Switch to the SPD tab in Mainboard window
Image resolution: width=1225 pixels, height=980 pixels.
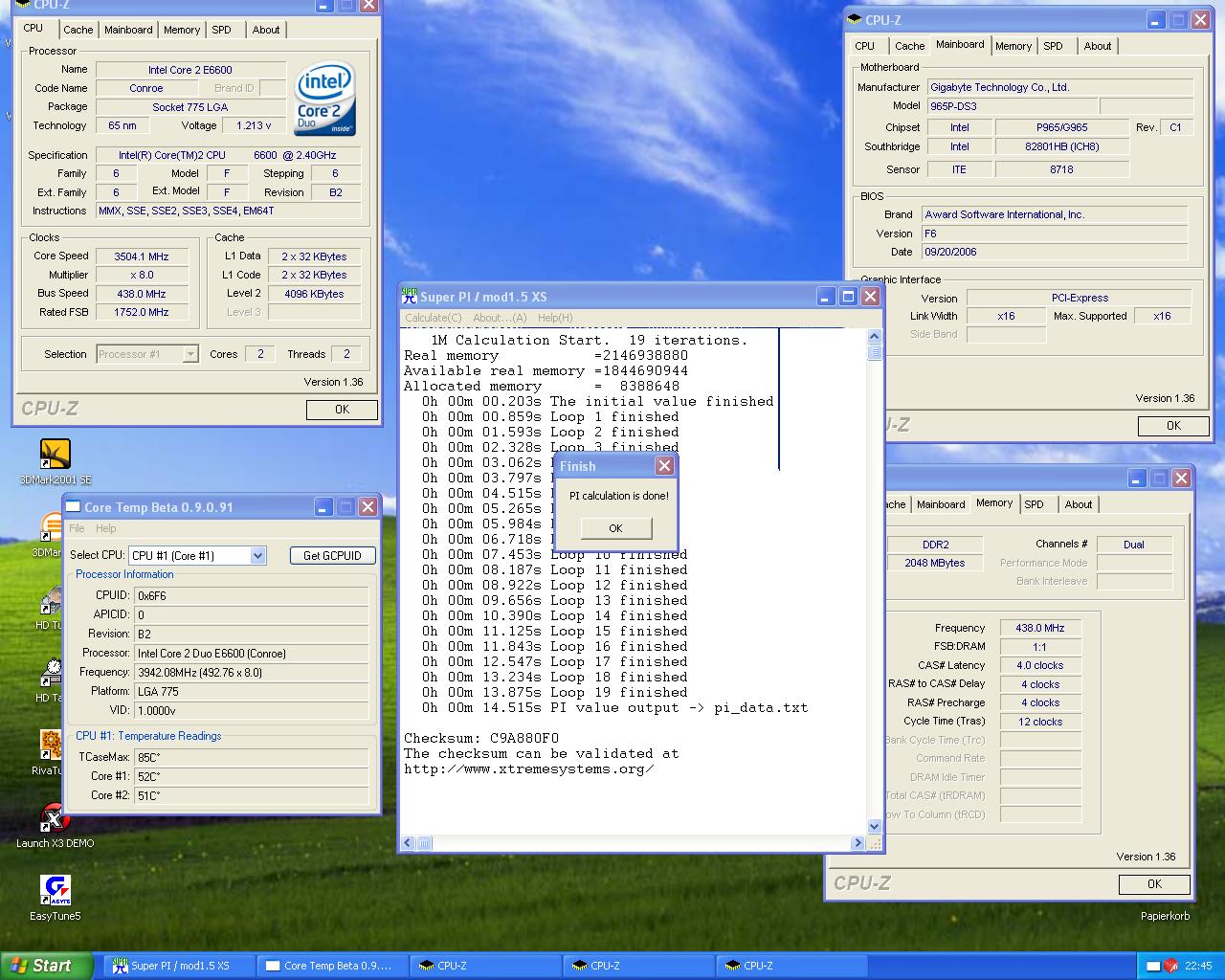click(x=1053, y=46)
